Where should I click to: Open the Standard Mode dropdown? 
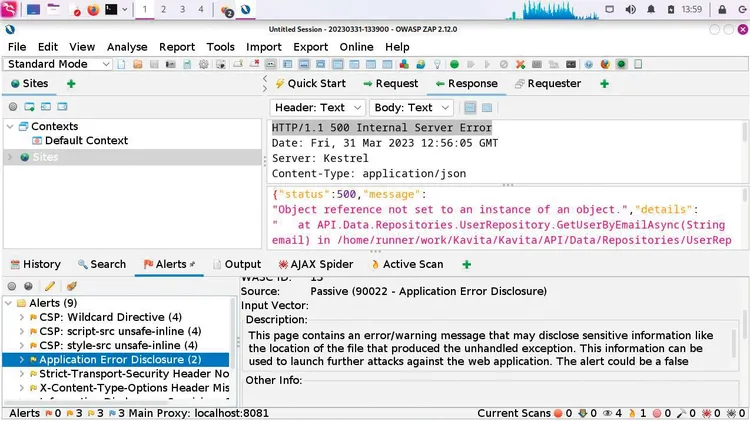click(58, 64)
